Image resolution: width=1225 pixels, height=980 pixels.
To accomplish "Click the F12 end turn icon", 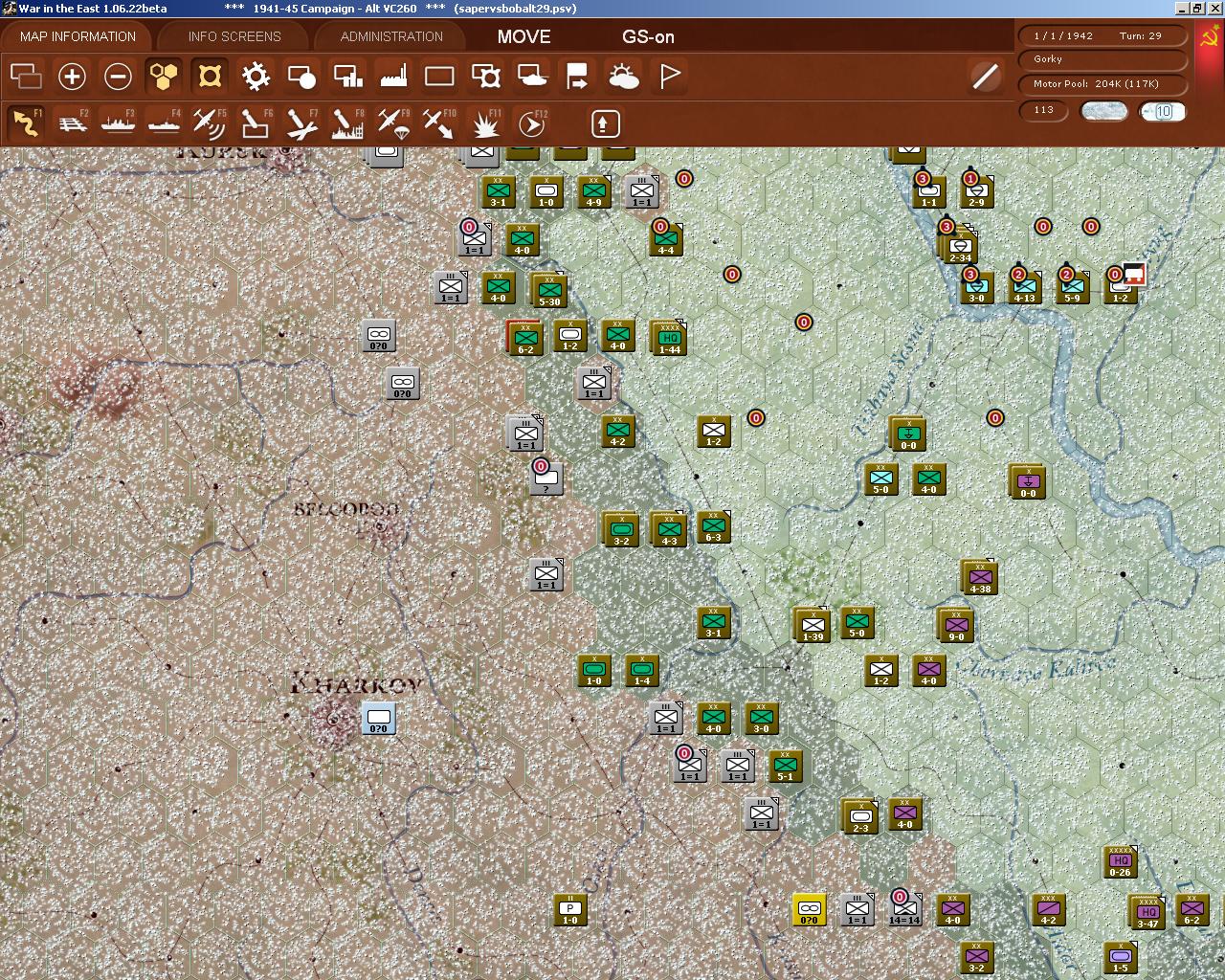I will (x=531, y=123).
